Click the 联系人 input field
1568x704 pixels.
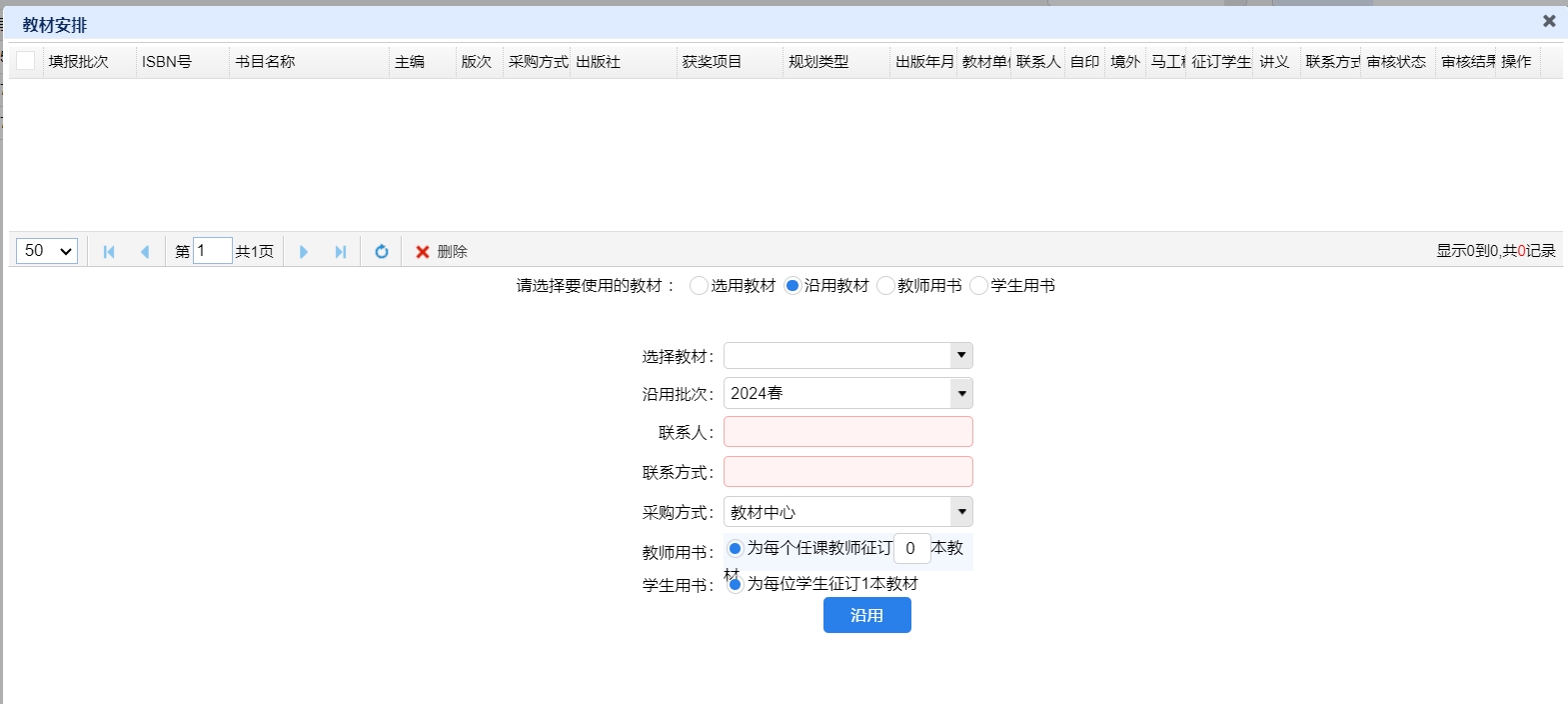tap(847, 432)
